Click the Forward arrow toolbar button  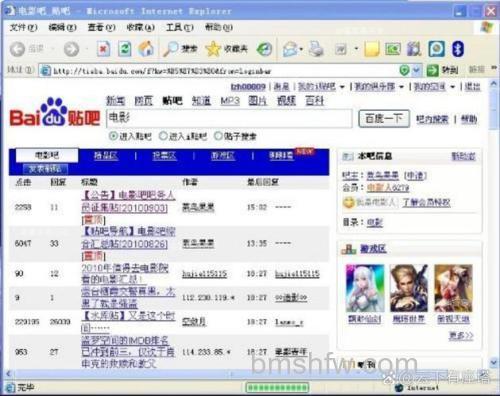point(71,49)
